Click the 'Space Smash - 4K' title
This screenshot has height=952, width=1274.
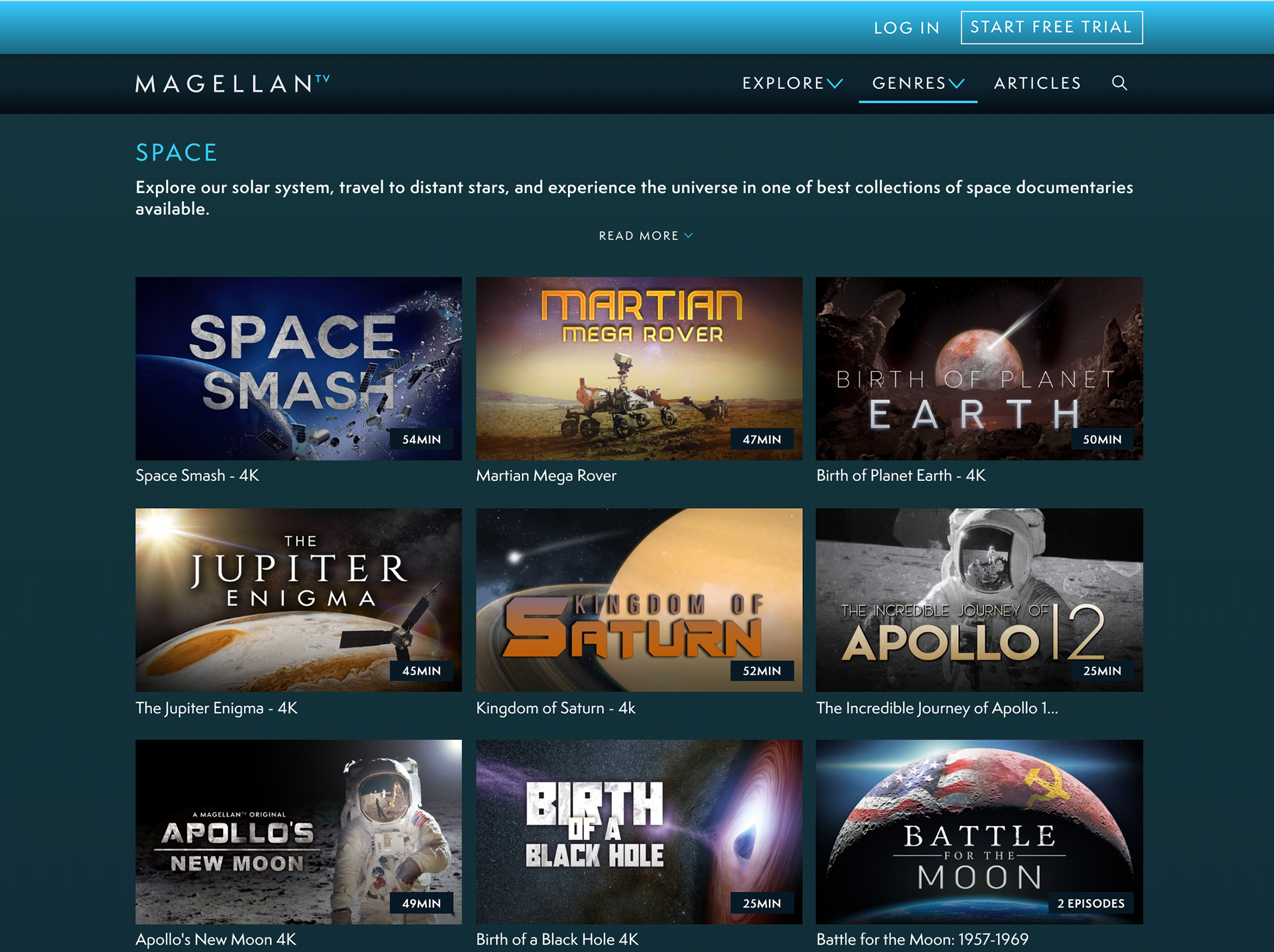(197, 476)
